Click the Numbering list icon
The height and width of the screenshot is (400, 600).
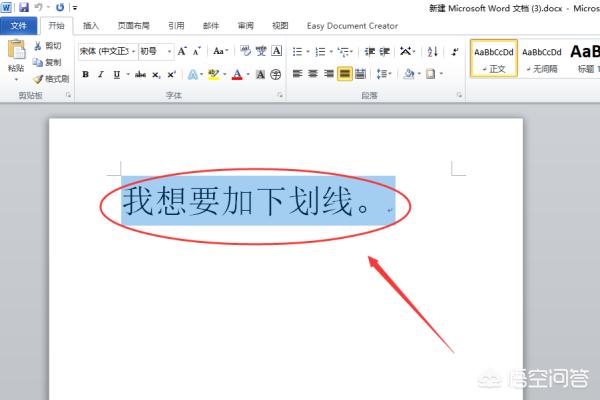point(320,51)
